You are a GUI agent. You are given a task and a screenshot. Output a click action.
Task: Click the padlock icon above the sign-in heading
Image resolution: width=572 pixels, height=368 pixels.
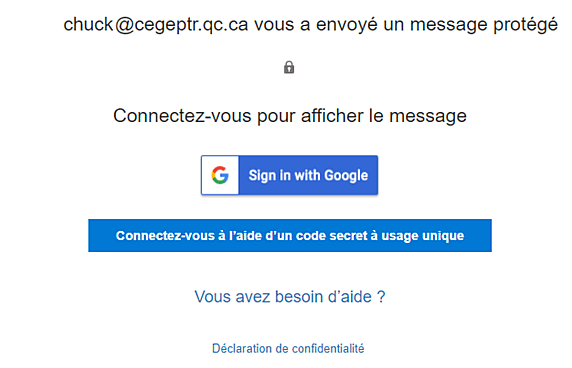click(289, 67)
